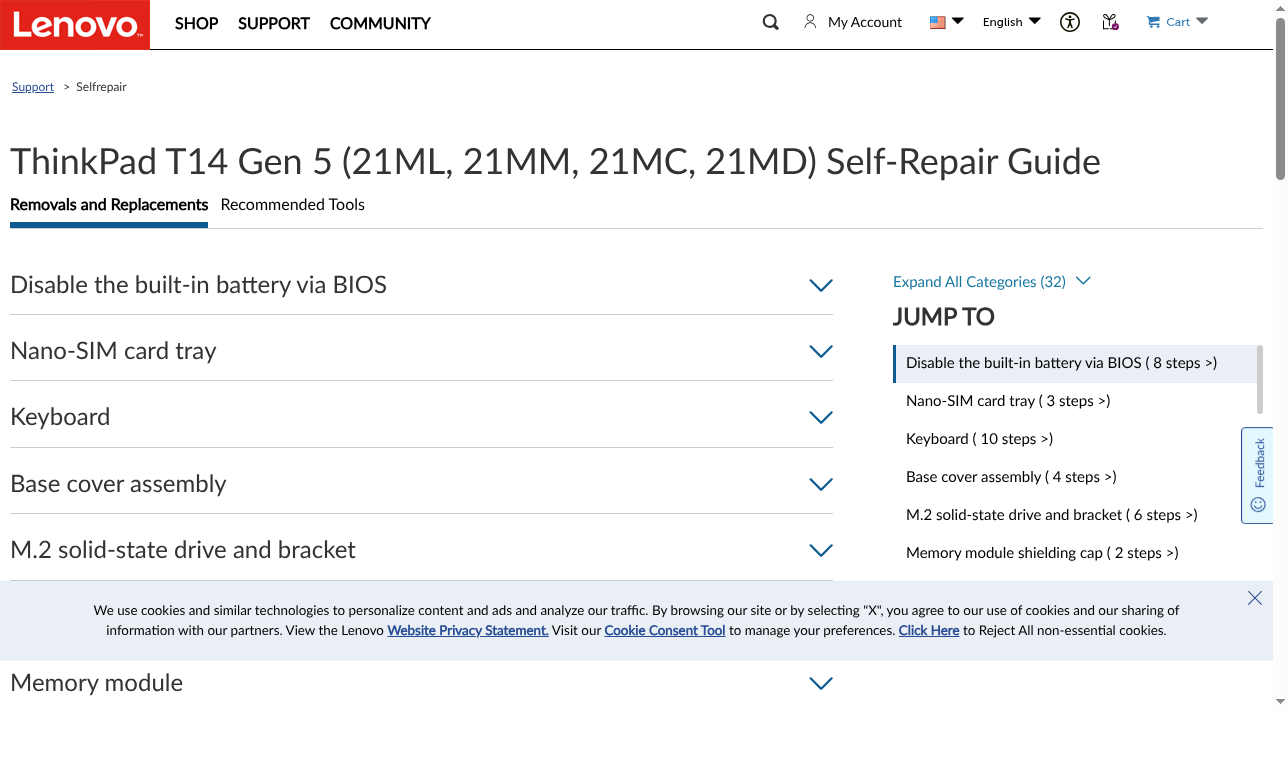Open the Cookie Consent Tool link
The image size is (1288, 763).
(x=665, y=631)
